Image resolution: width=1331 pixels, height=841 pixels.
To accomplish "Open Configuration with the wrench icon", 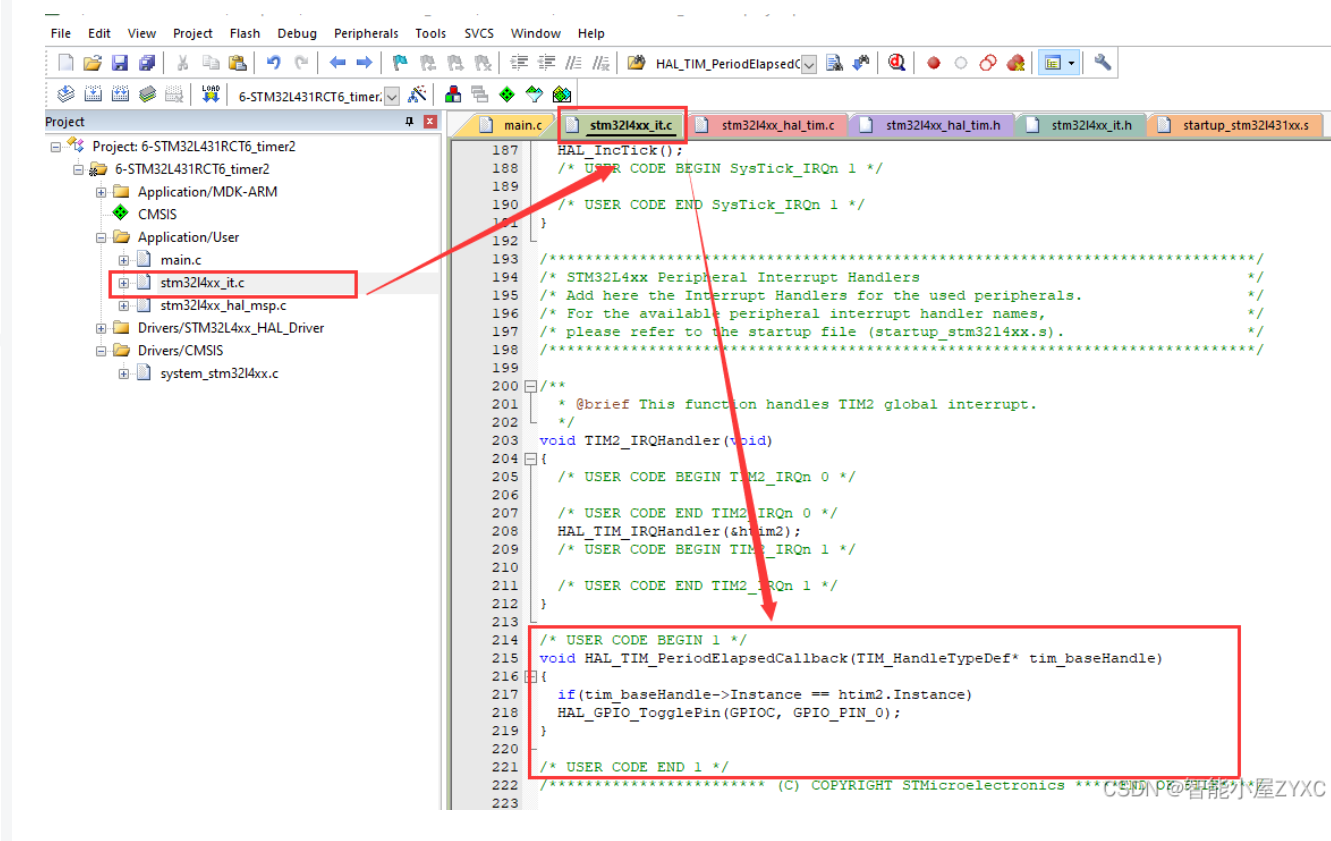I will (1102, 63).
